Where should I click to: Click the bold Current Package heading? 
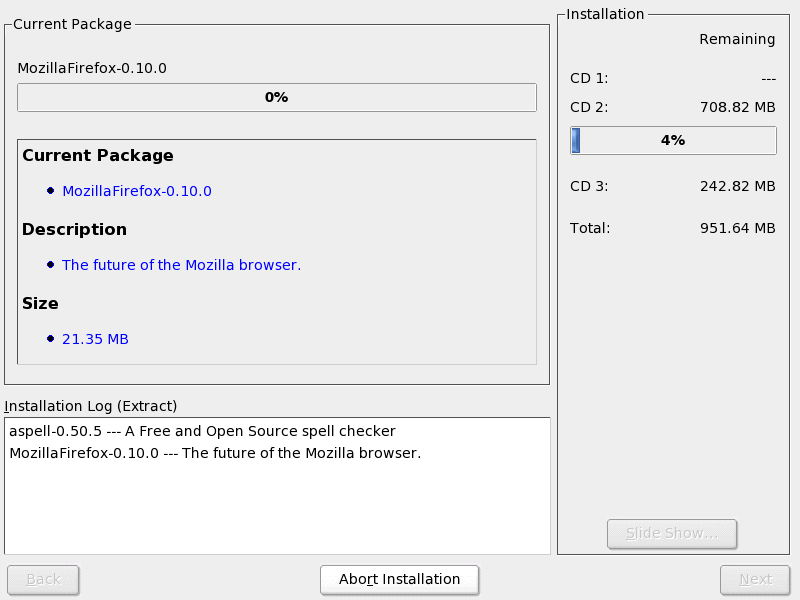pos(98,155)
